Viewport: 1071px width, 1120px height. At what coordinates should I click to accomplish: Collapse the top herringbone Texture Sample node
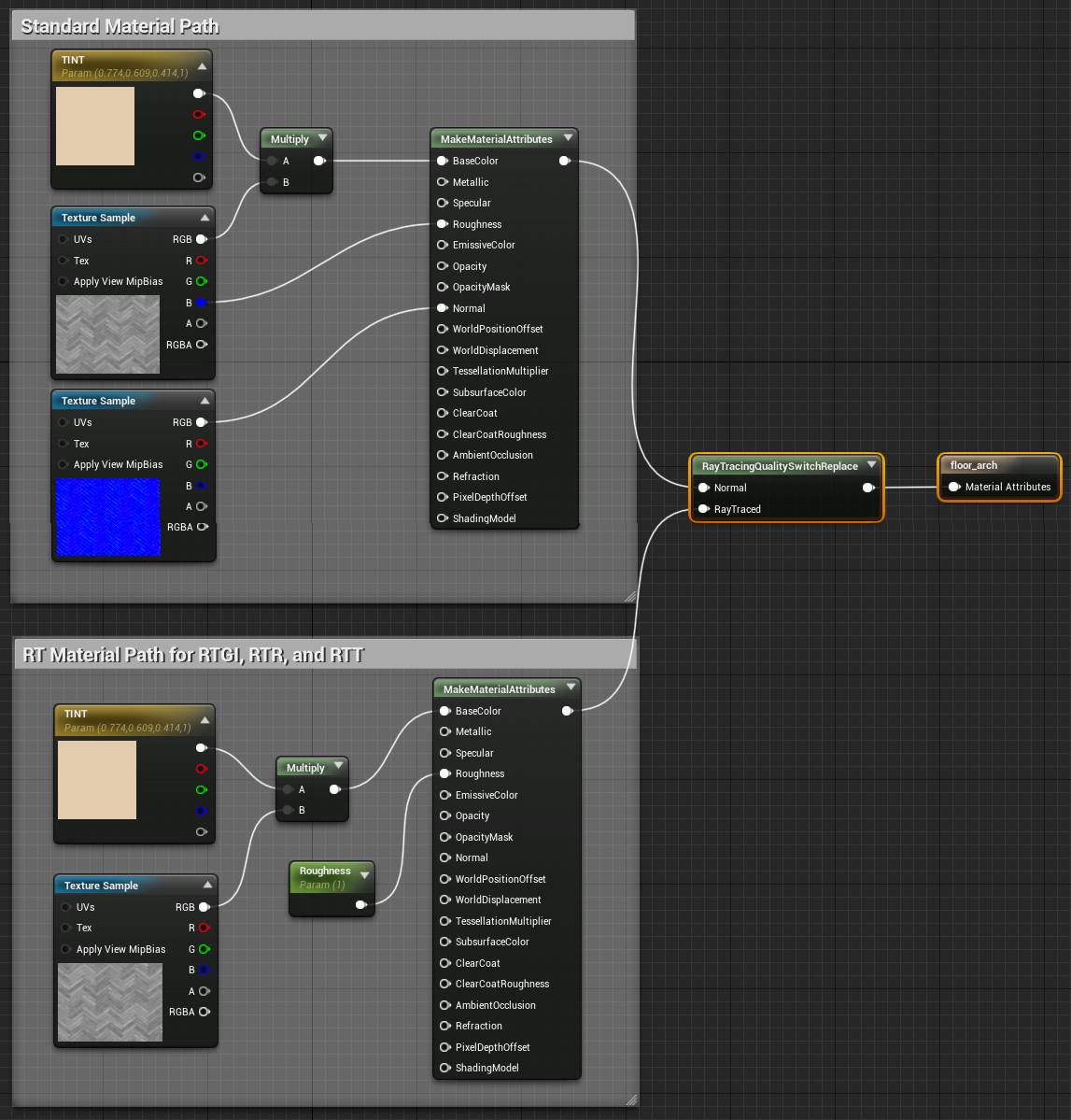(x=204, y=217)
